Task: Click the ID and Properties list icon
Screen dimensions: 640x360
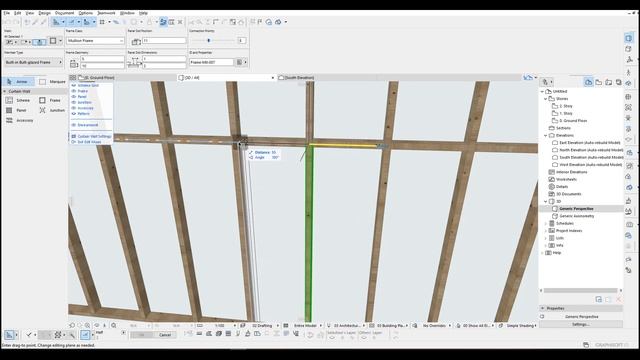Action: [240, 62]
